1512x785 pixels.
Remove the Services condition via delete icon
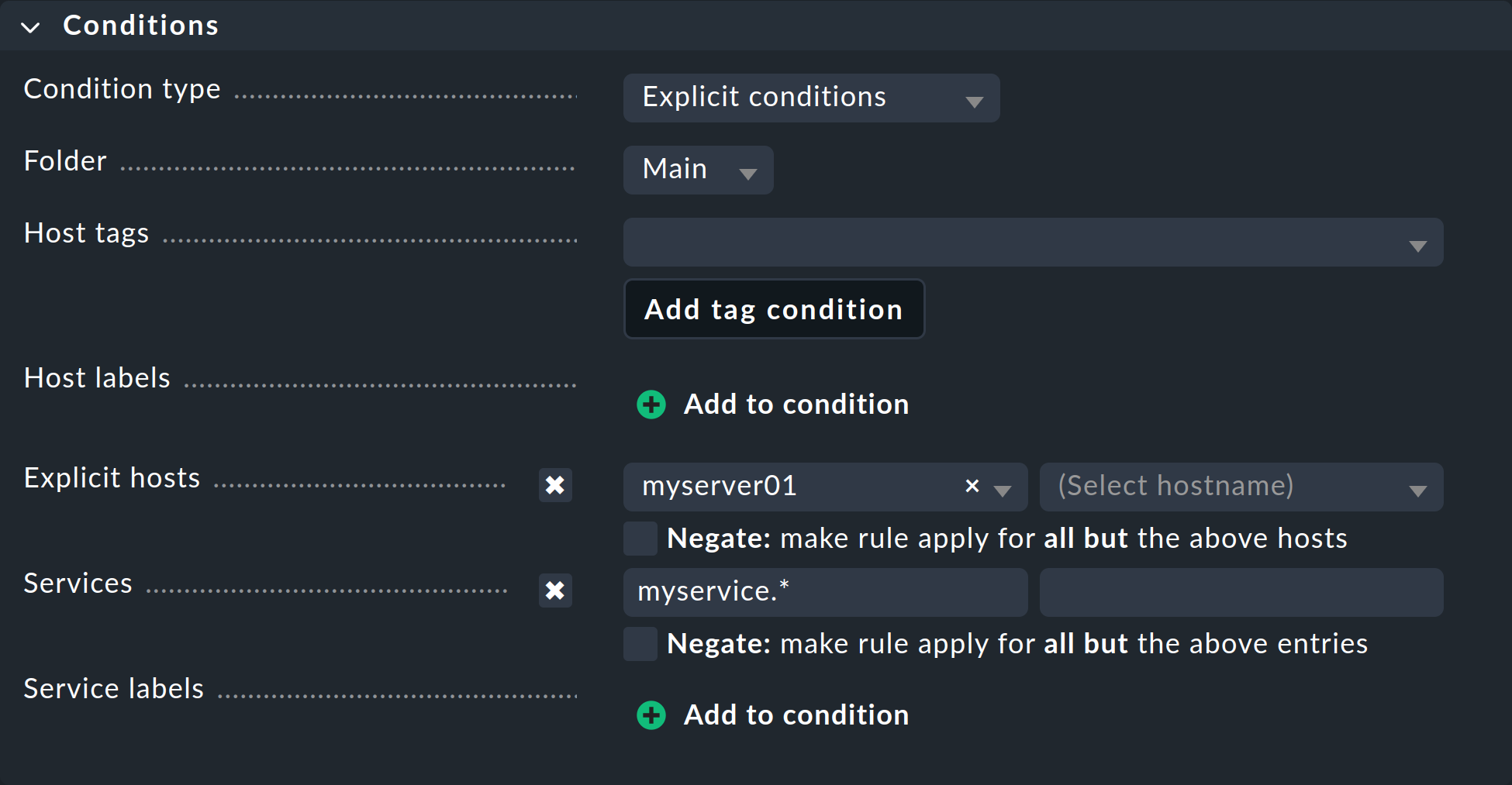pos(555,591)
